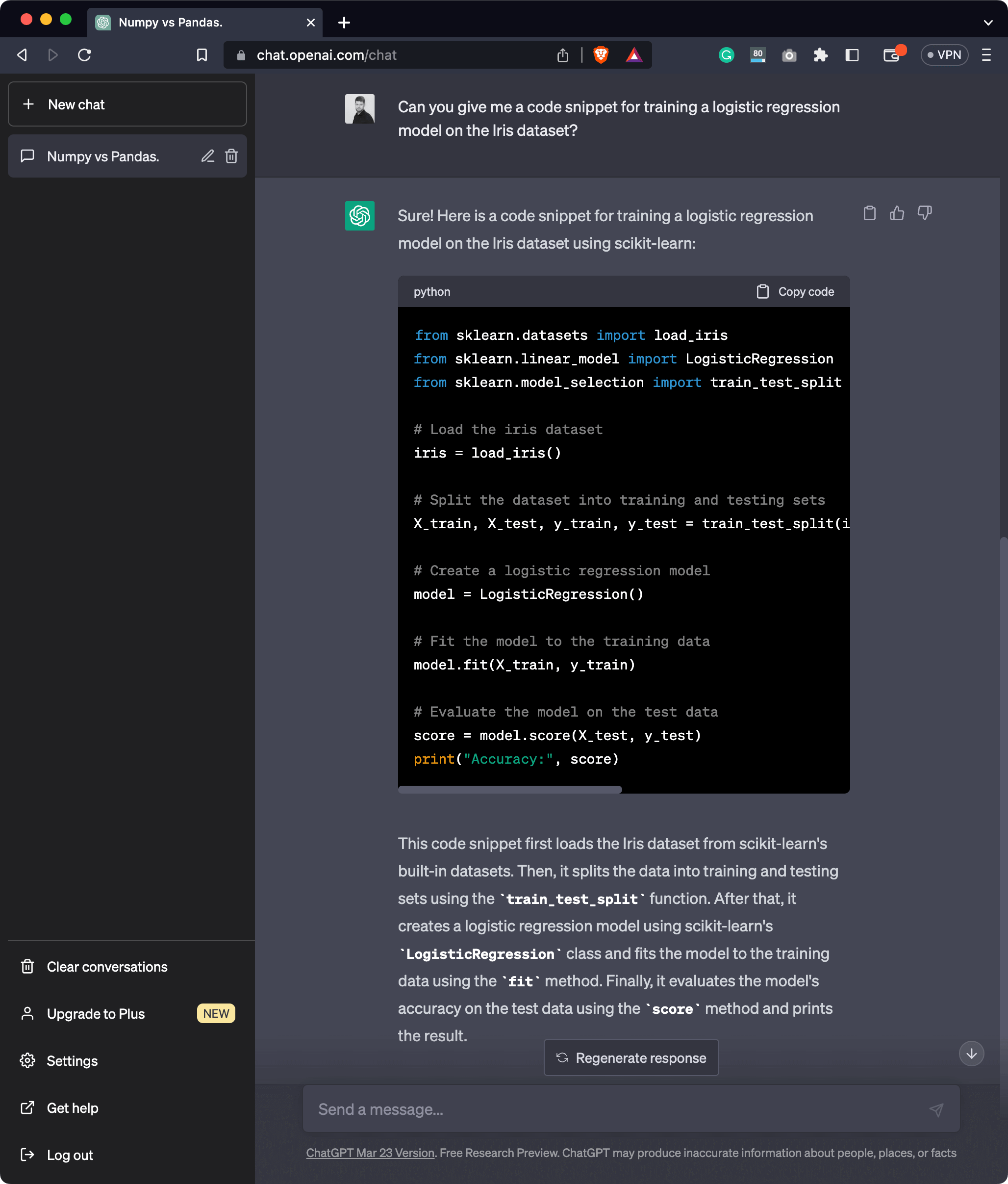Toggle the browser sidebar panel

852,55
